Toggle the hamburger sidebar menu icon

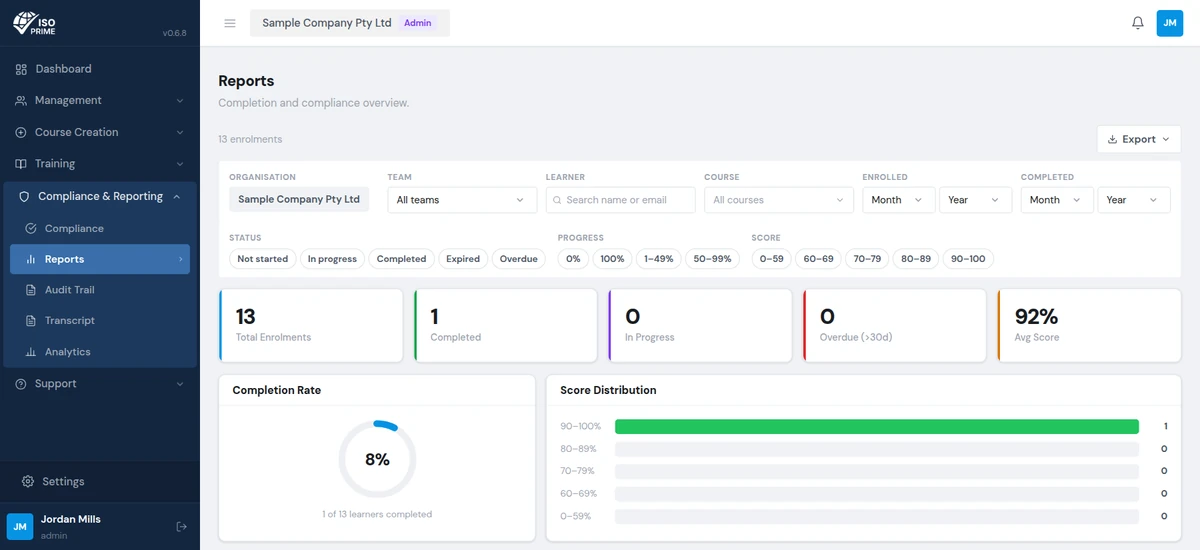230,23
